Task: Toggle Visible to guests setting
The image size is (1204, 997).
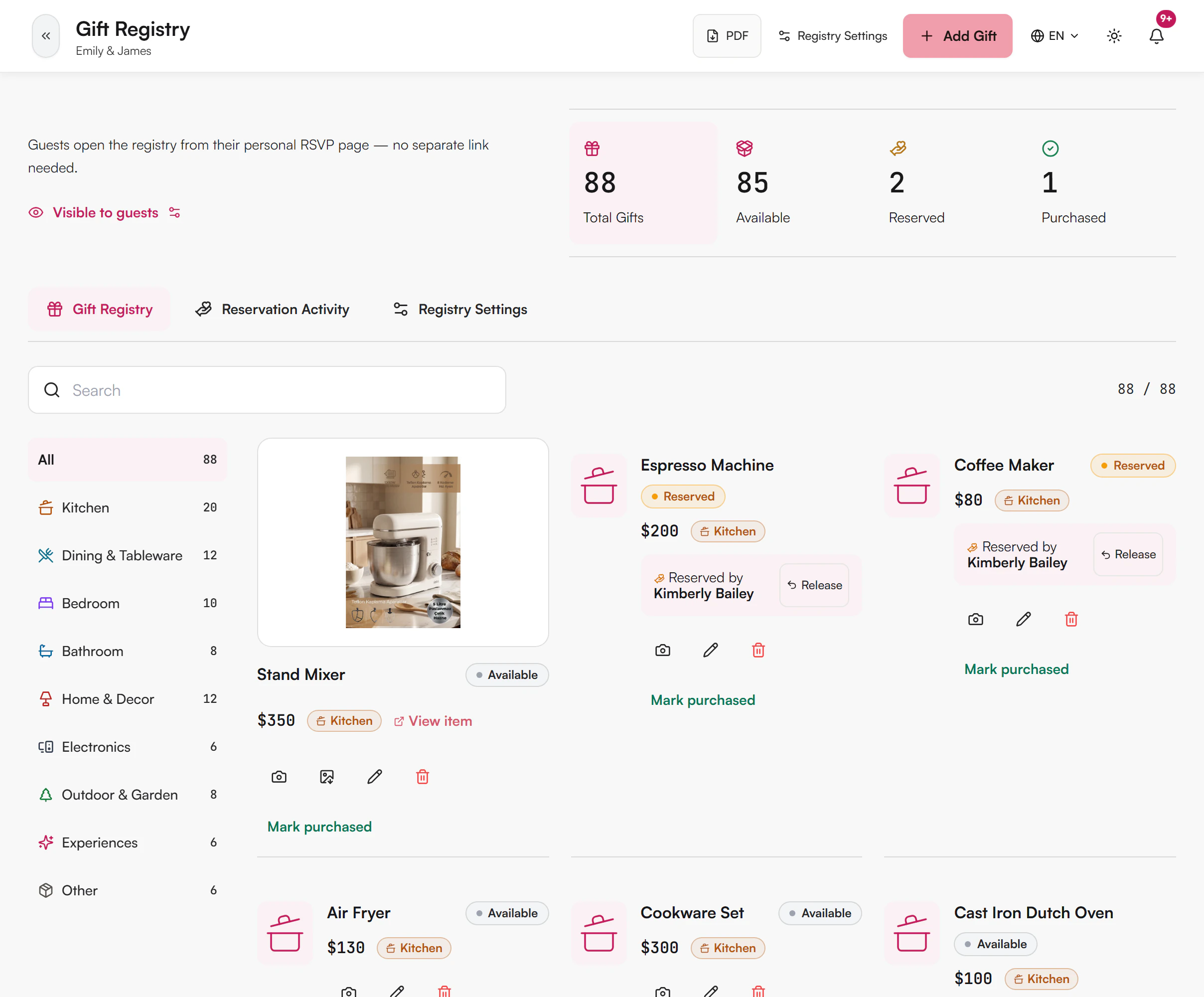Action: pyautogui.click(x=105, y=213)
